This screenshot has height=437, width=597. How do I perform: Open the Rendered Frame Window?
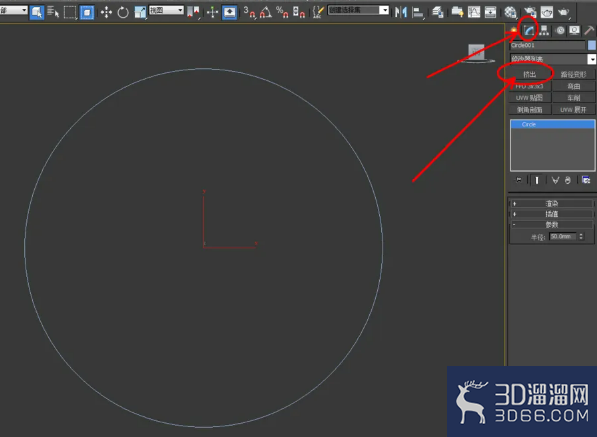(547, 12)
